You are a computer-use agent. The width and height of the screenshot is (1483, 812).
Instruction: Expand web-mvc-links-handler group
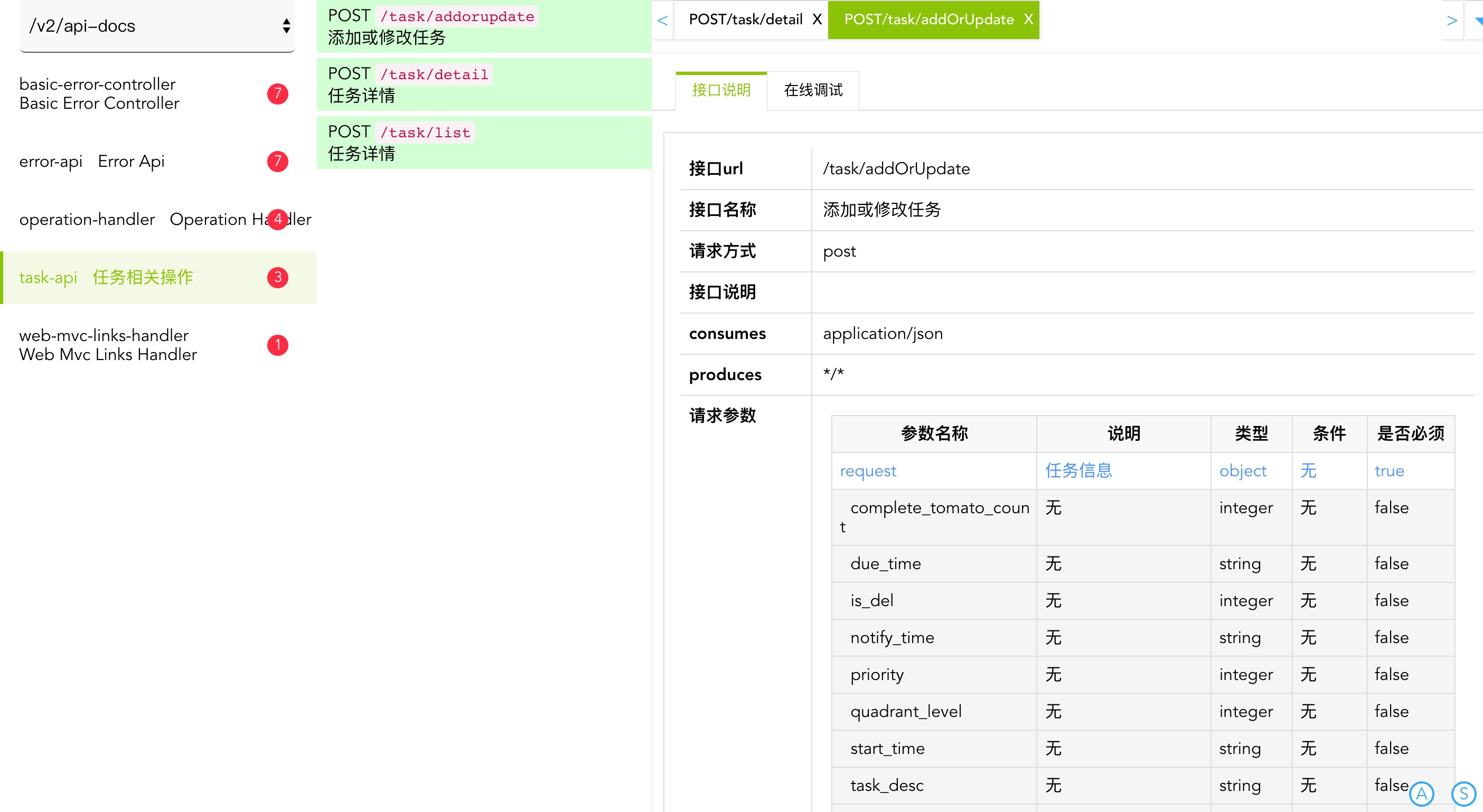click(x=108, y=345)
